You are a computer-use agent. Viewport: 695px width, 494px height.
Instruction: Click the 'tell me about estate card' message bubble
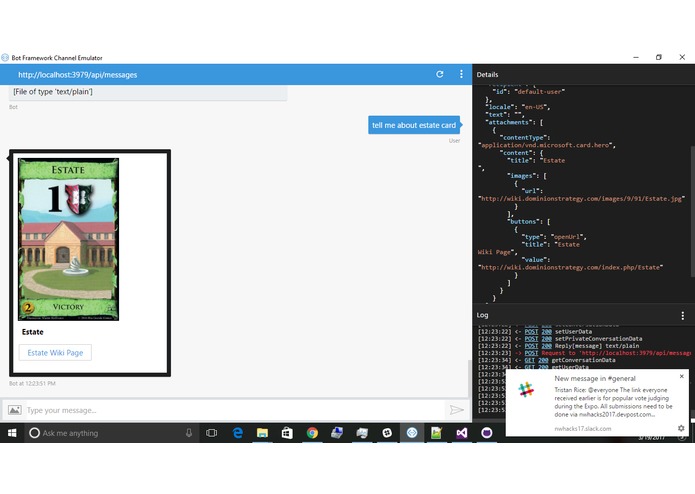pyautogui.click(x=414, y=125)
